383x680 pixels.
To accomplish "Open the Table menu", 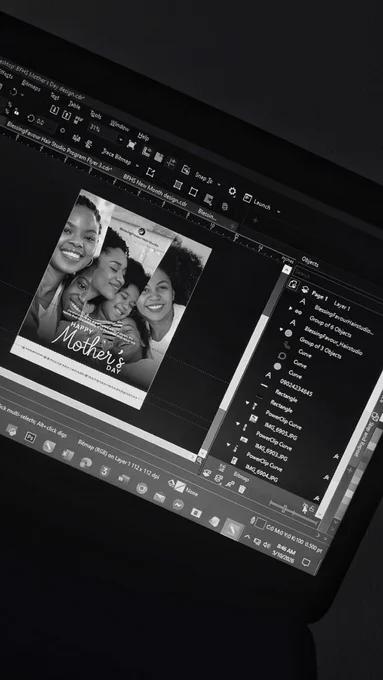I will point(74,105).
